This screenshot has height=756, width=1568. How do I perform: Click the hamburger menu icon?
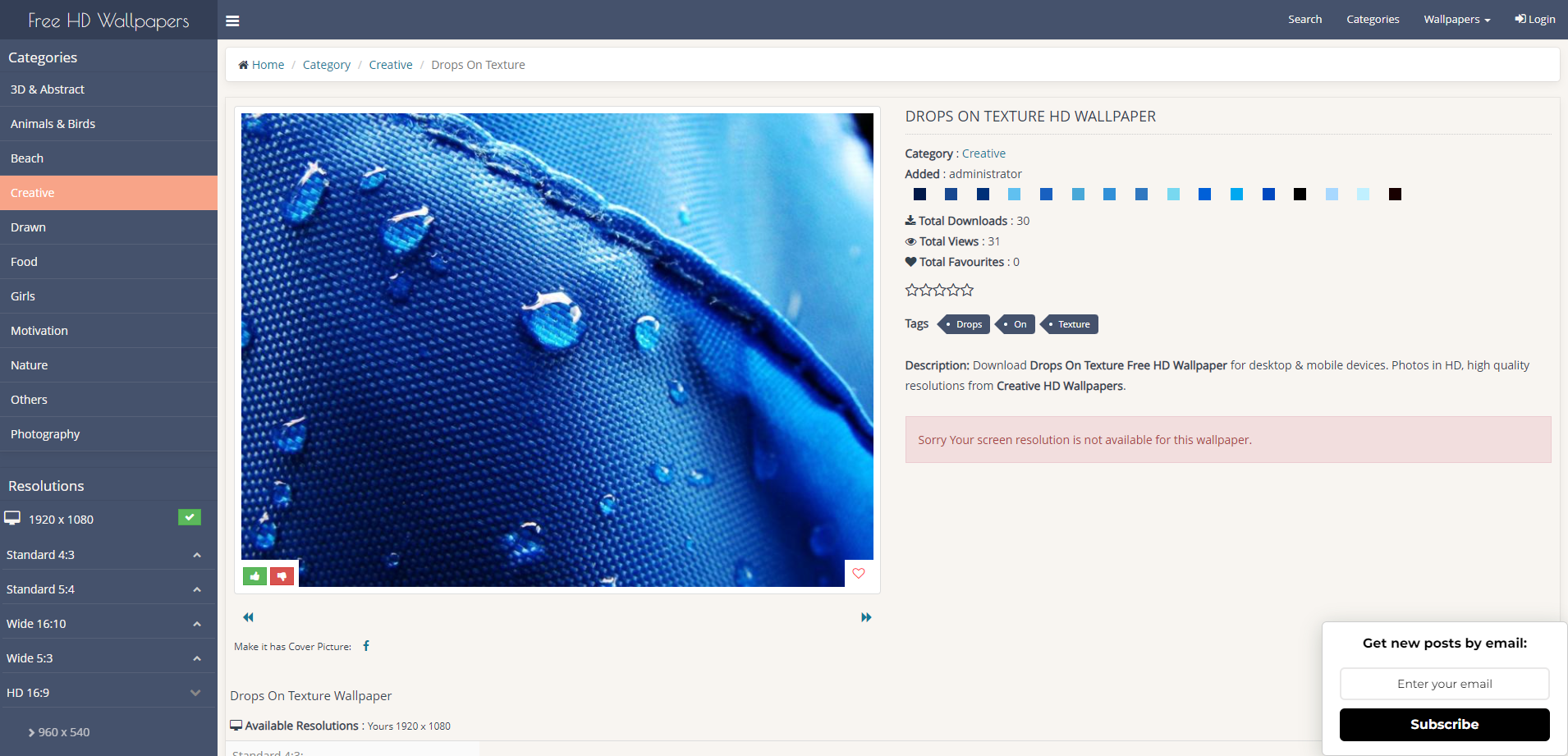pos(232,21)
